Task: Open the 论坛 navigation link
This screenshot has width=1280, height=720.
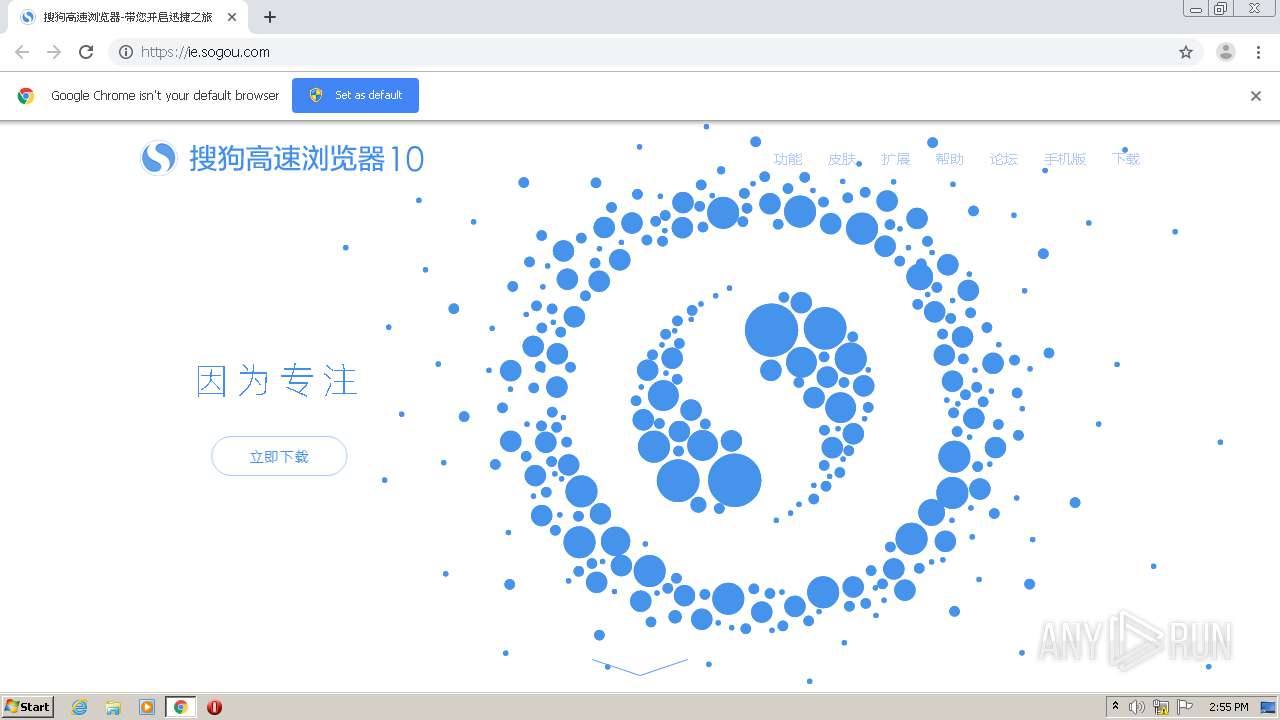Action: 1004,159
